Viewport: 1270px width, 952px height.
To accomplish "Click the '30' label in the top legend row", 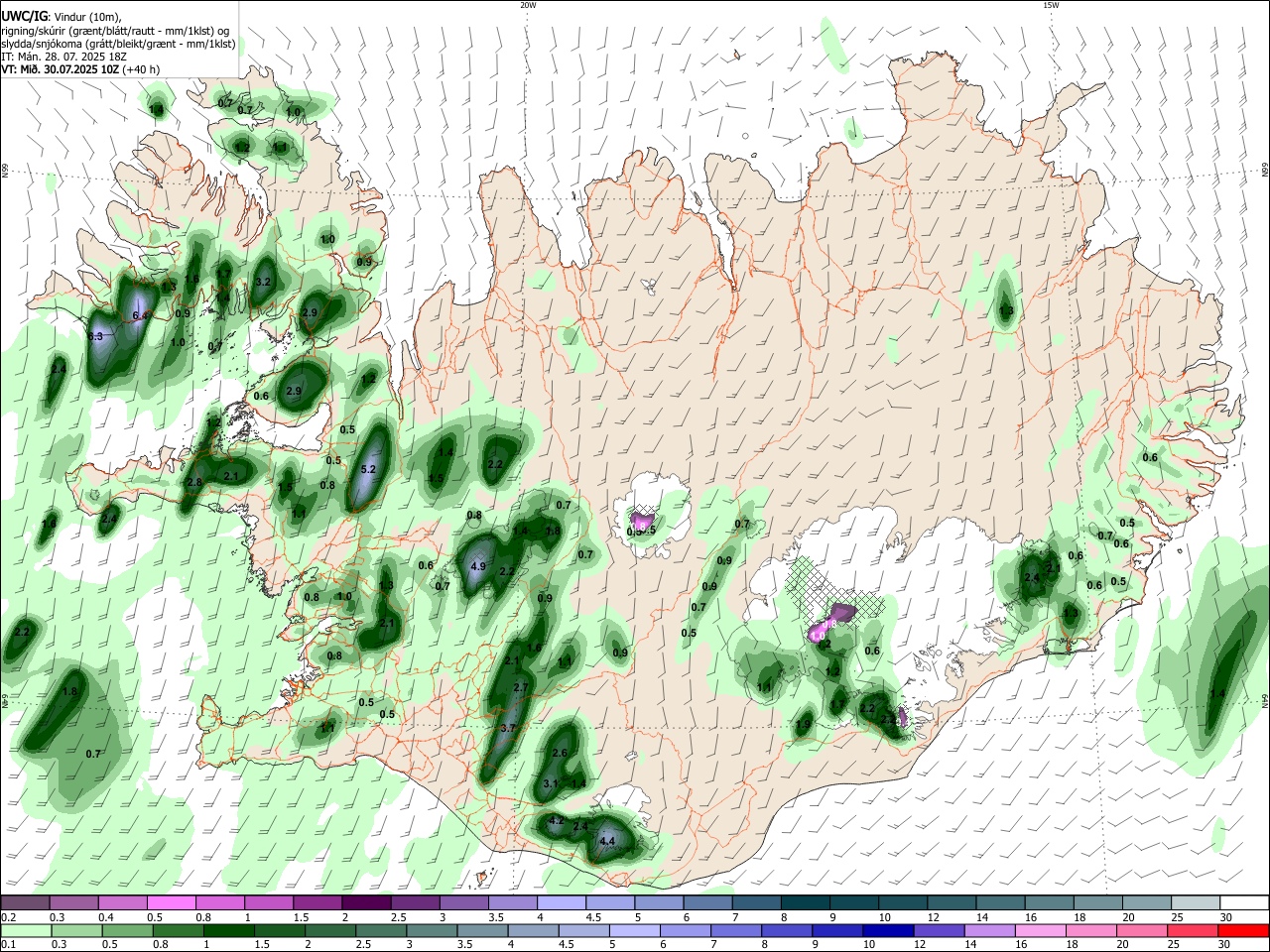I will pos(1224,917).
